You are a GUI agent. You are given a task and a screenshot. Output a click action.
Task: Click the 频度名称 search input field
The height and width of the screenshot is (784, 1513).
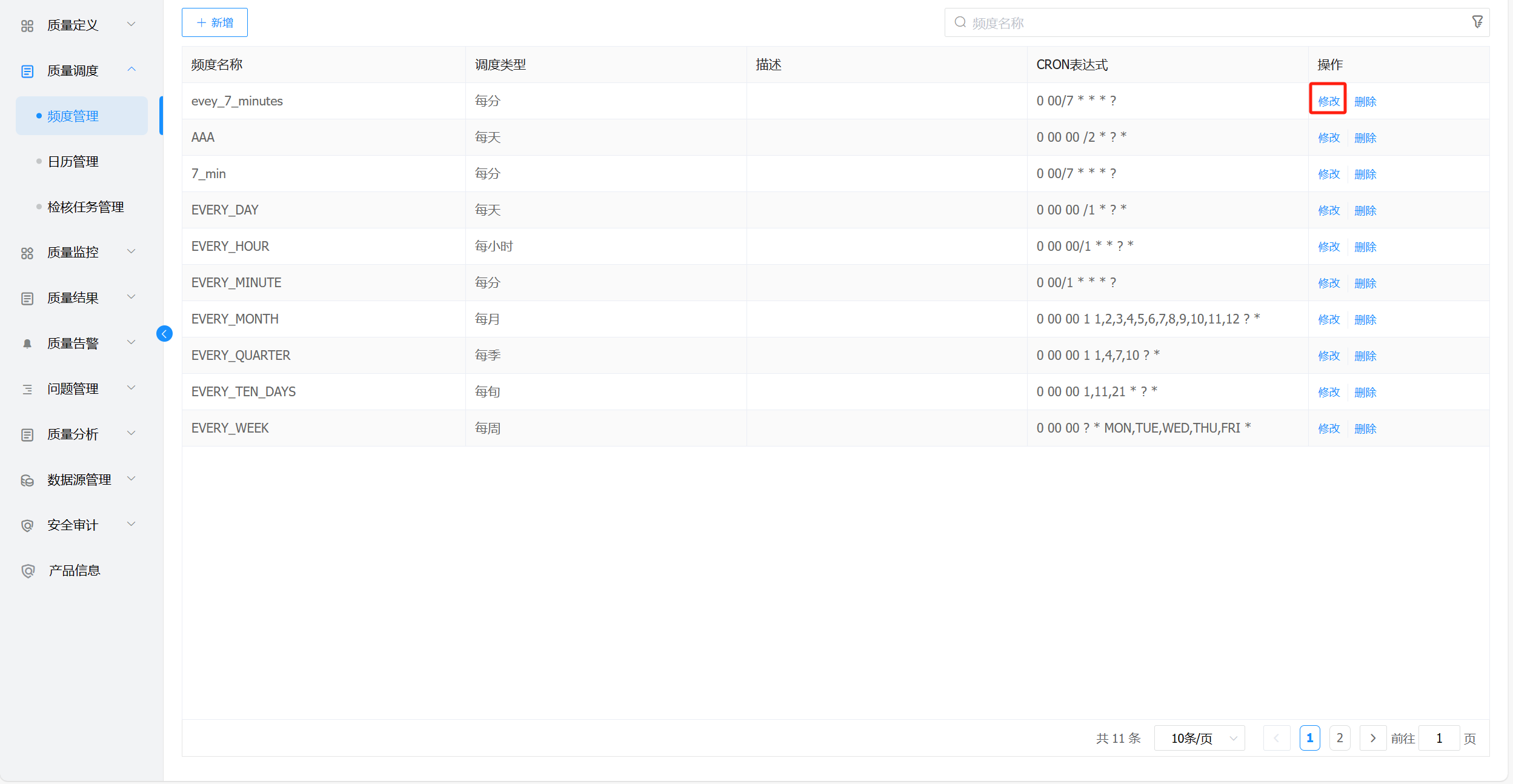[1212, 23]
